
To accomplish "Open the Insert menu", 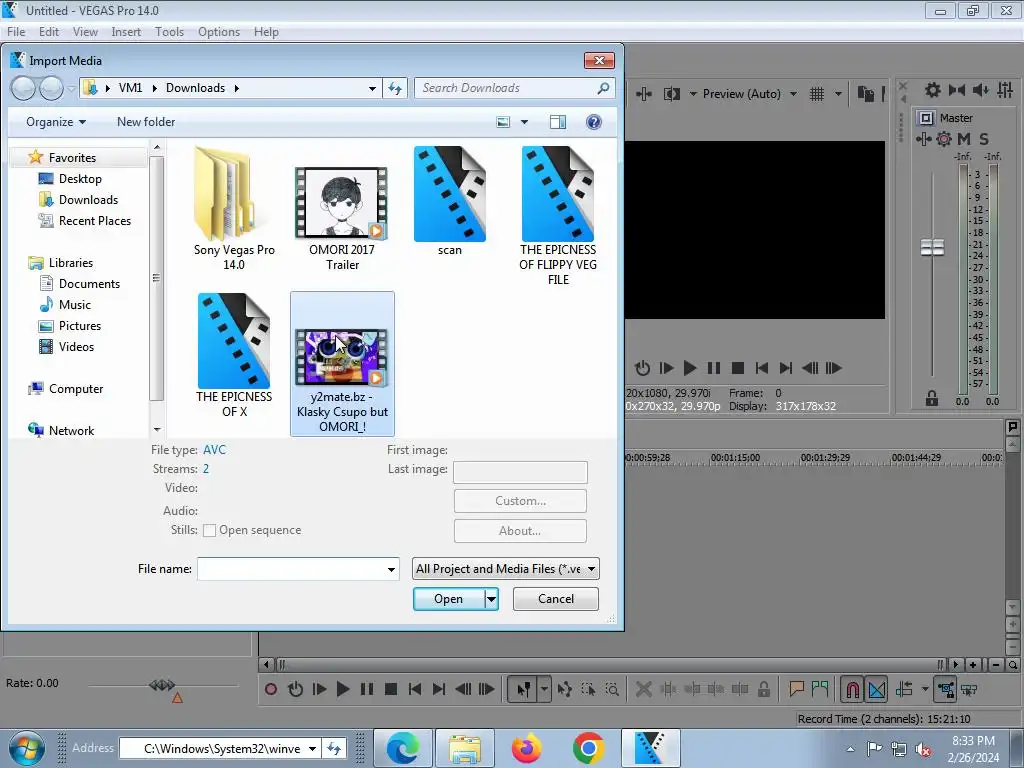I will (x=126, y=31).
